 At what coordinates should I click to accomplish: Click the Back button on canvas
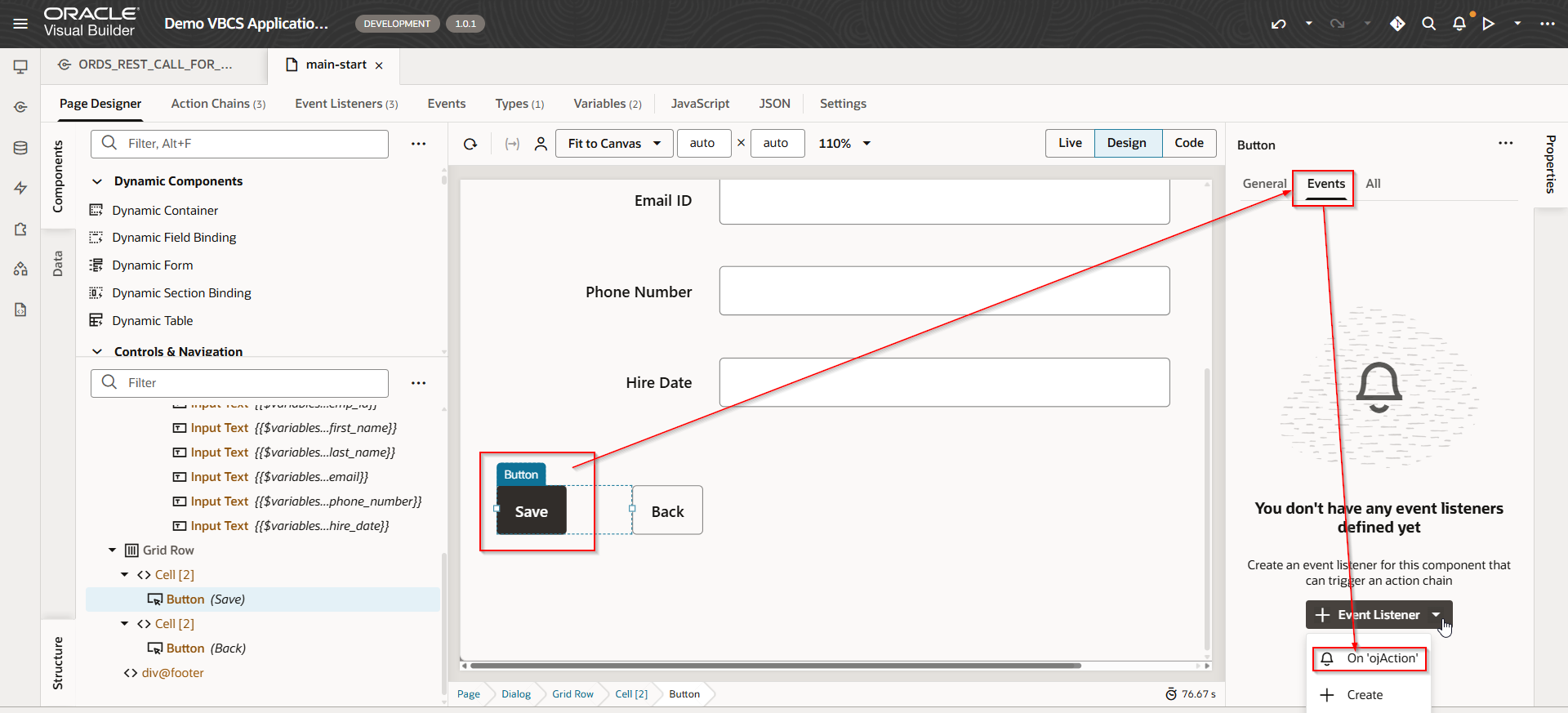[667, 511]
